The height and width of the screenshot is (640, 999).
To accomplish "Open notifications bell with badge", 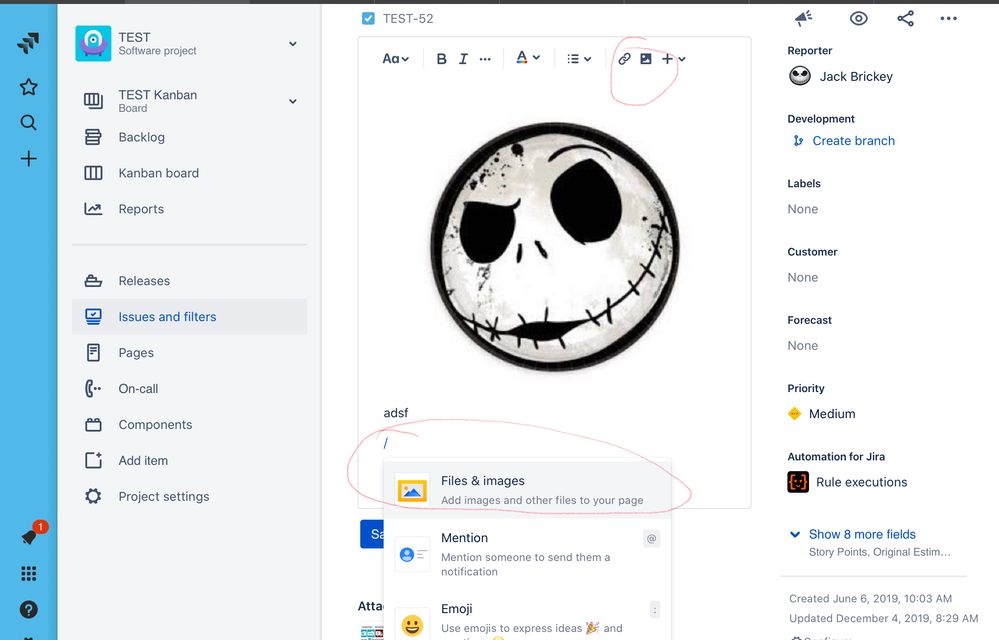I will [x=30, y=536].
